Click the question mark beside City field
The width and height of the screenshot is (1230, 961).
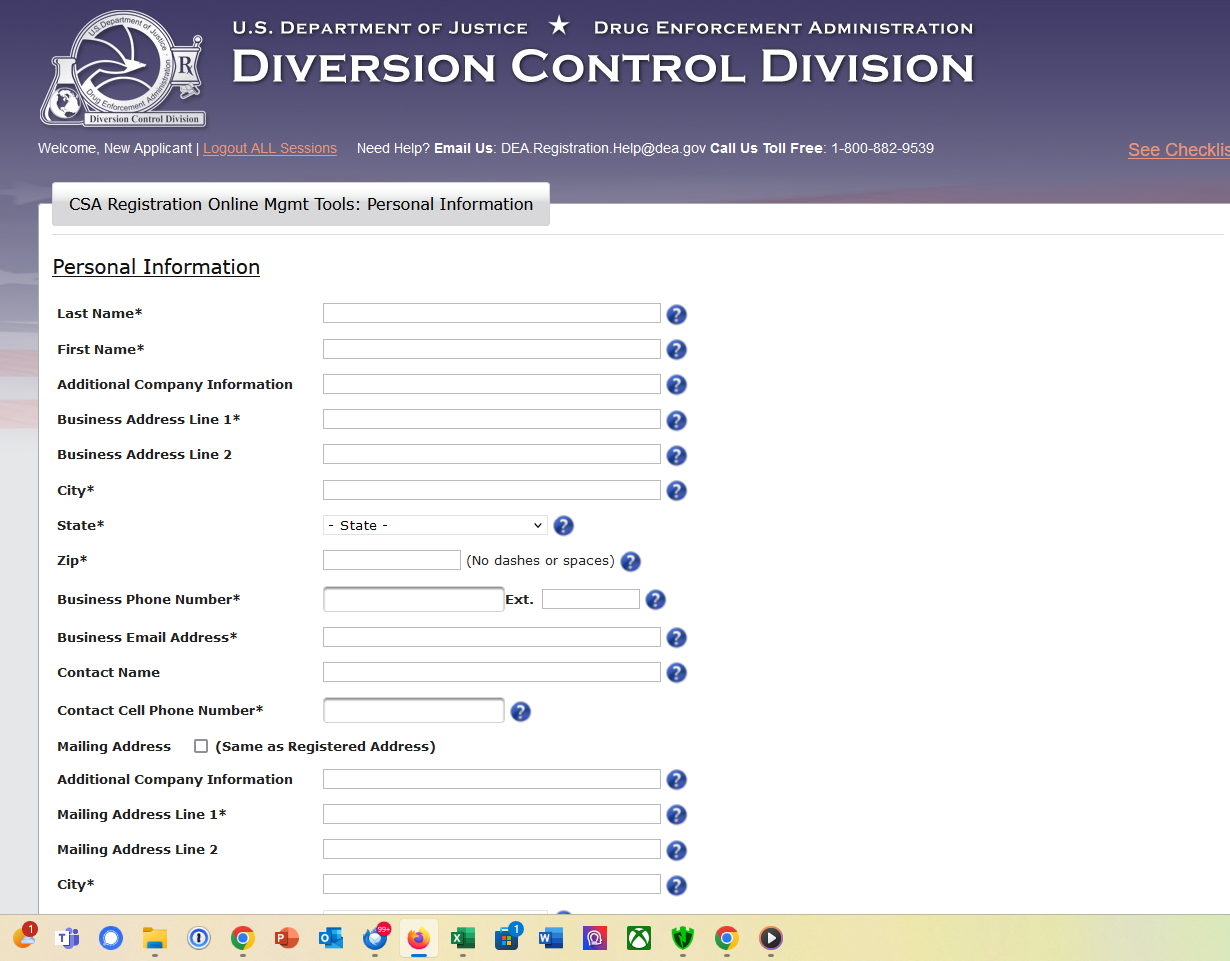[x=676, y=491]
